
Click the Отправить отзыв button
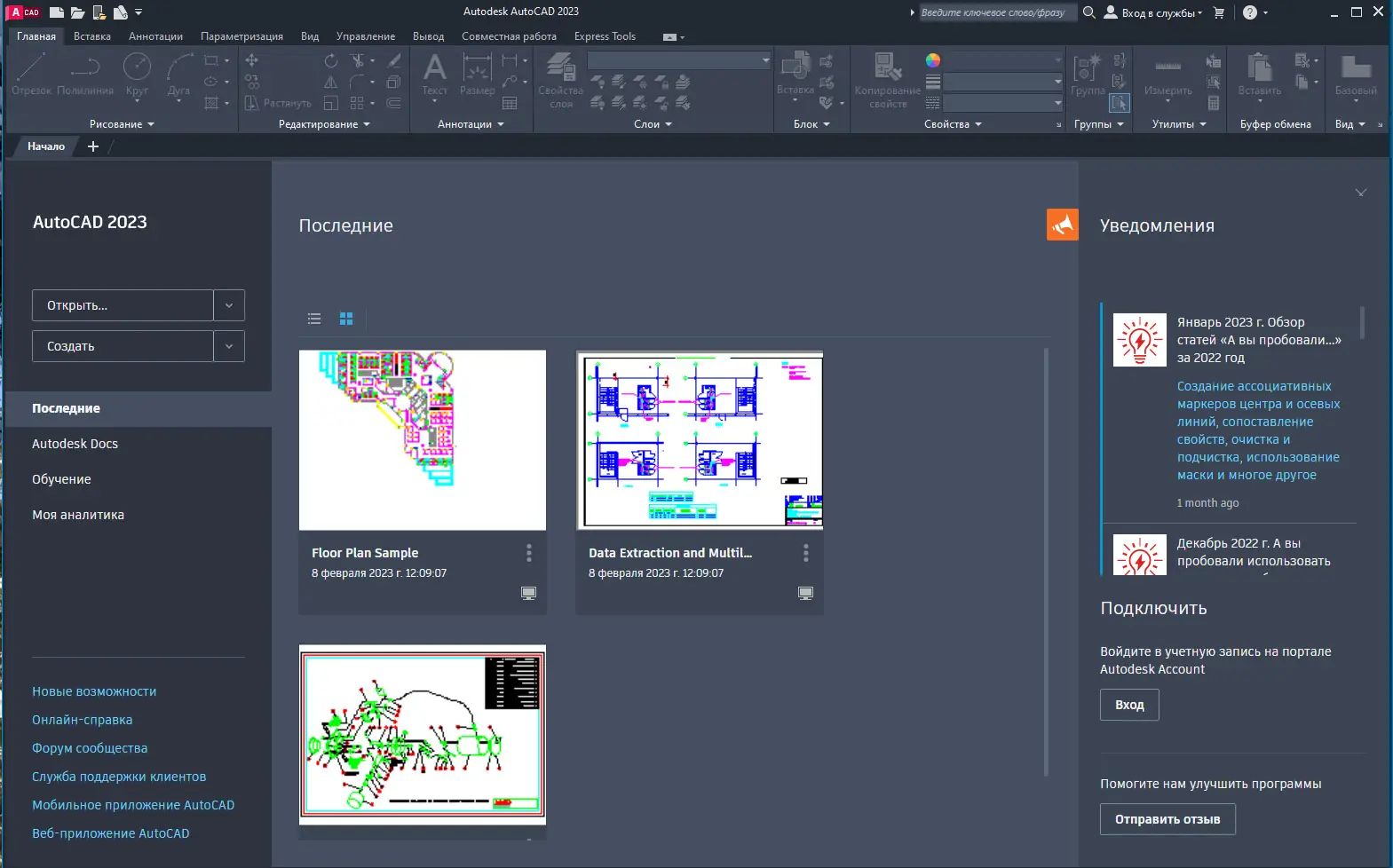pyautogui.click(x=1167, y=819)
